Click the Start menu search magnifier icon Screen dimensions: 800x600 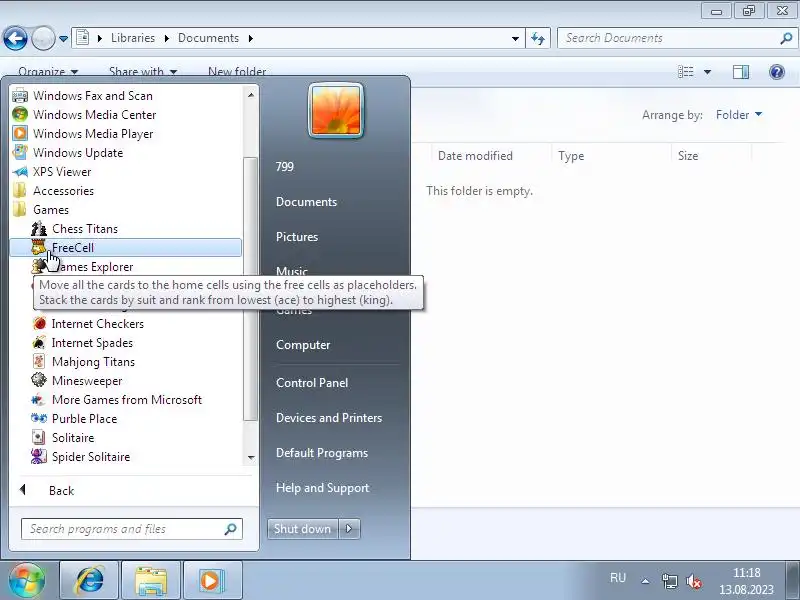tap(231, 529)
